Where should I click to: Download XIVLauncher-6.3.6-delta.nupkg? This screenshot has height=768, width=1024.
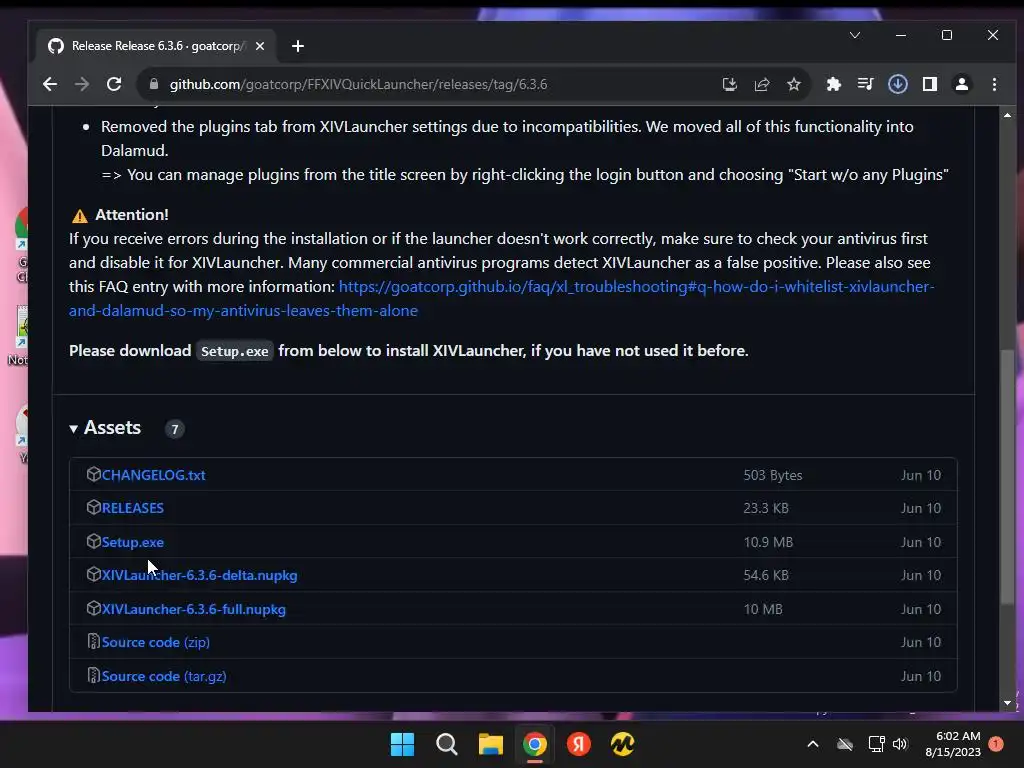[x=199, y=575]
